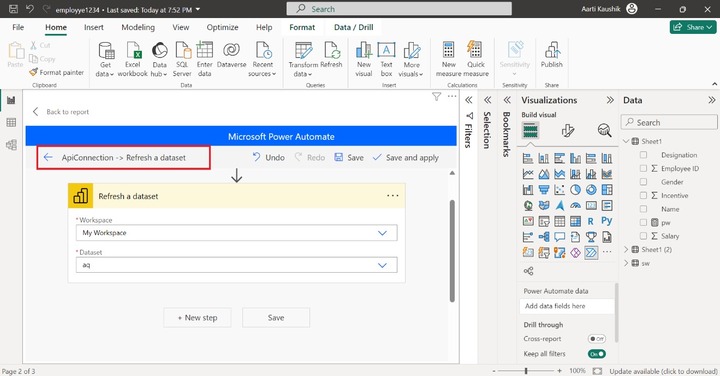Switch to the Insert tab
720x376 pixels.
click(x=94, y=28)
